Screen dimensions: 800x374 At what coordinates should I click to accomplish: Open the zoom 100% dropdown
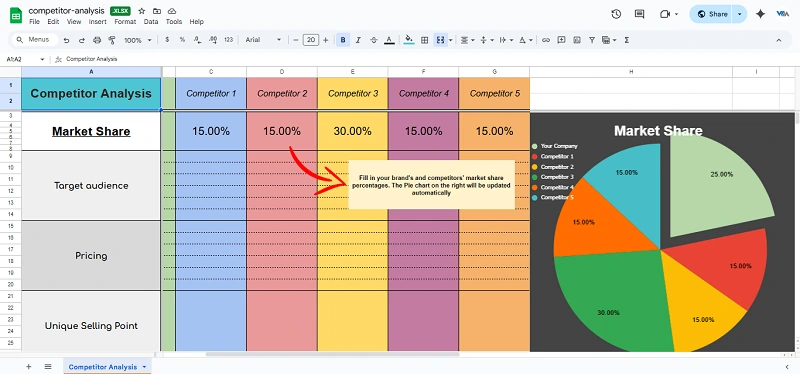point(138,40)
